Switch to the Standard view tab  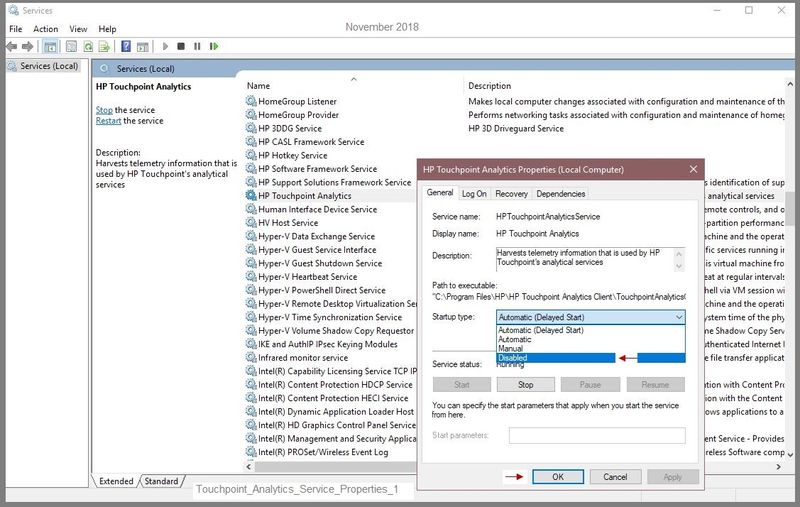pyautogui.click(x=161, y=481)
